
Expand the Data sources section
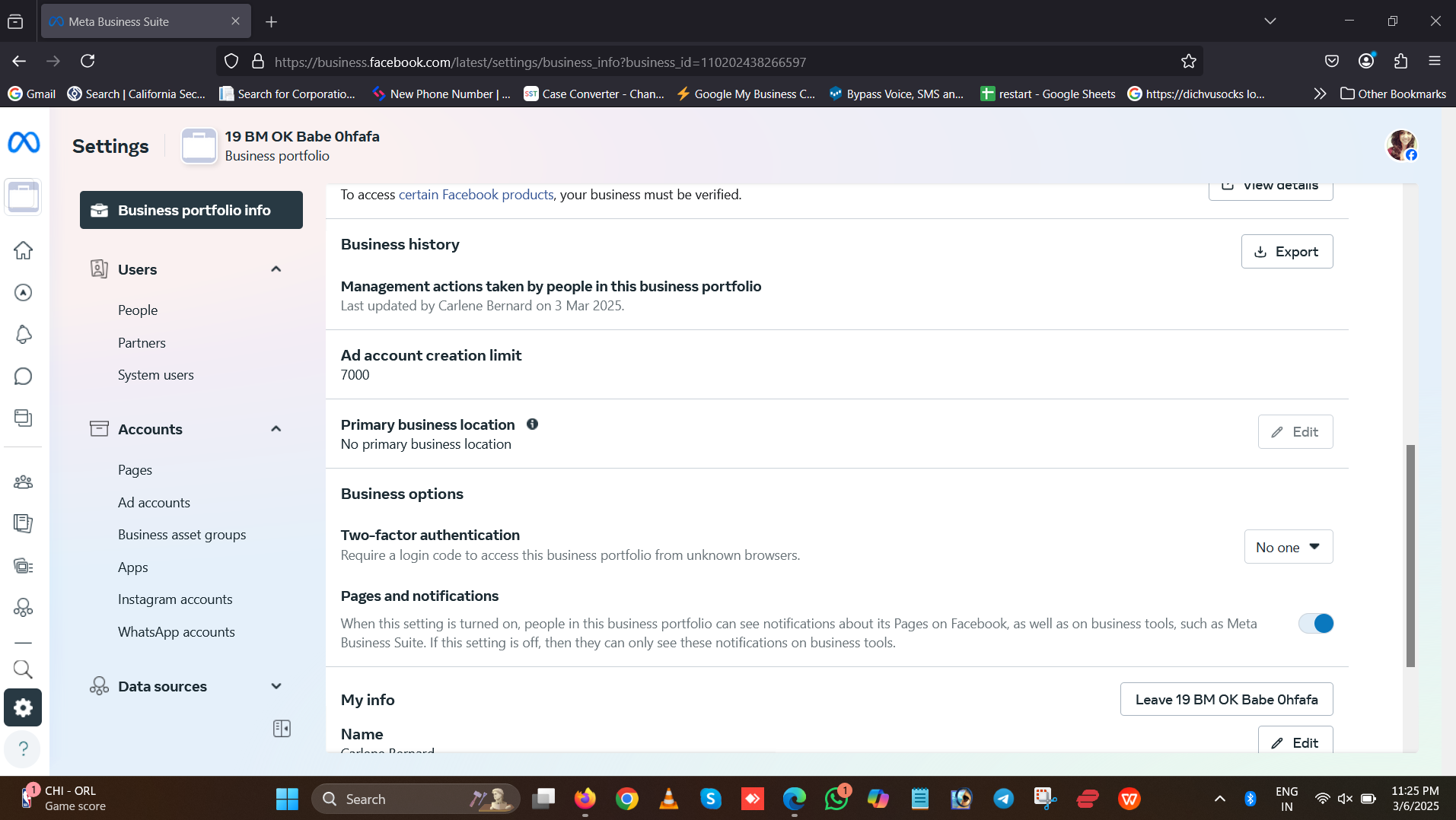coord(276,686)
